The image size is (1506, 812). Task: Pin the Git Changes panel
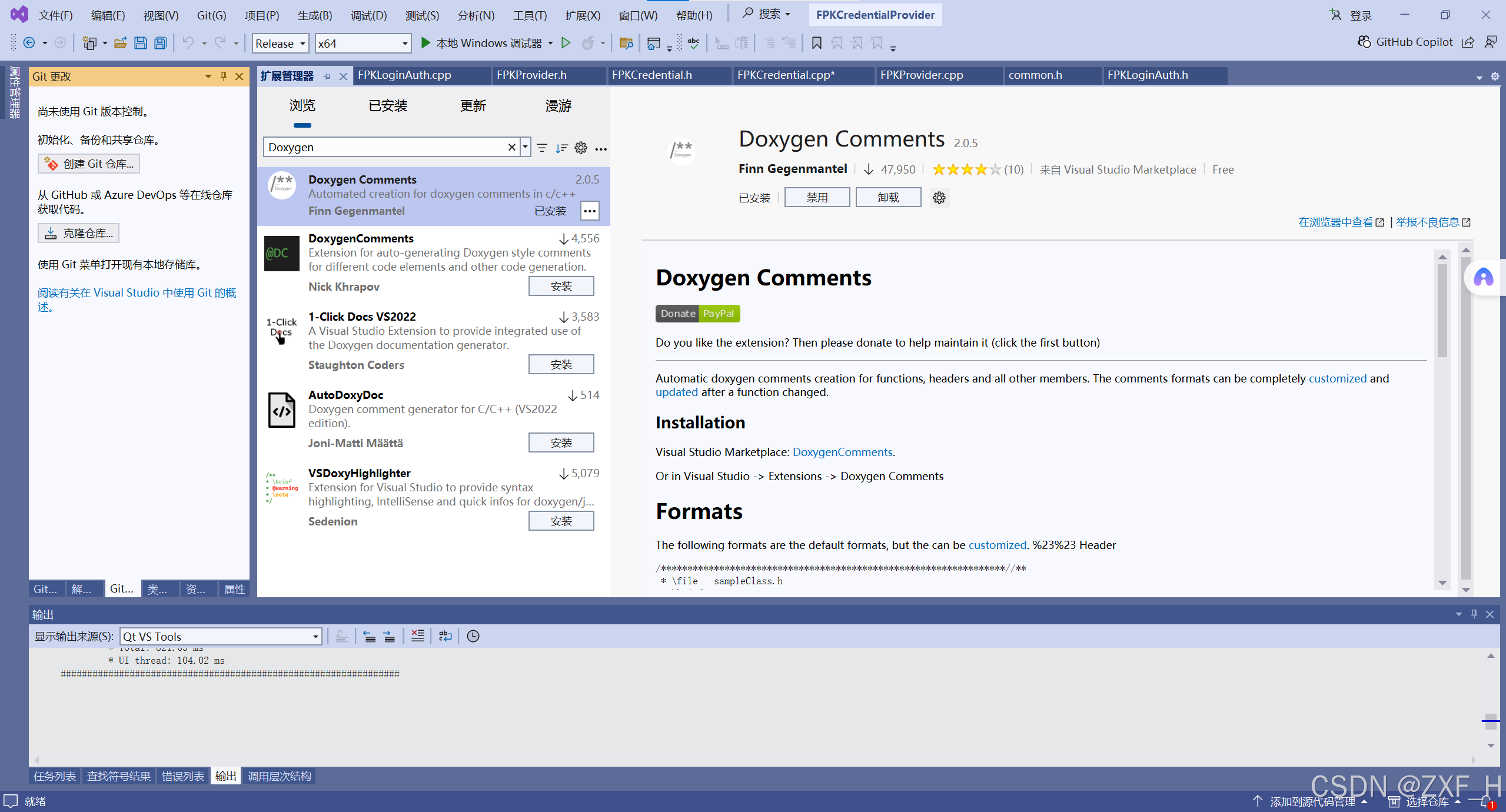[x=224, y=76]
